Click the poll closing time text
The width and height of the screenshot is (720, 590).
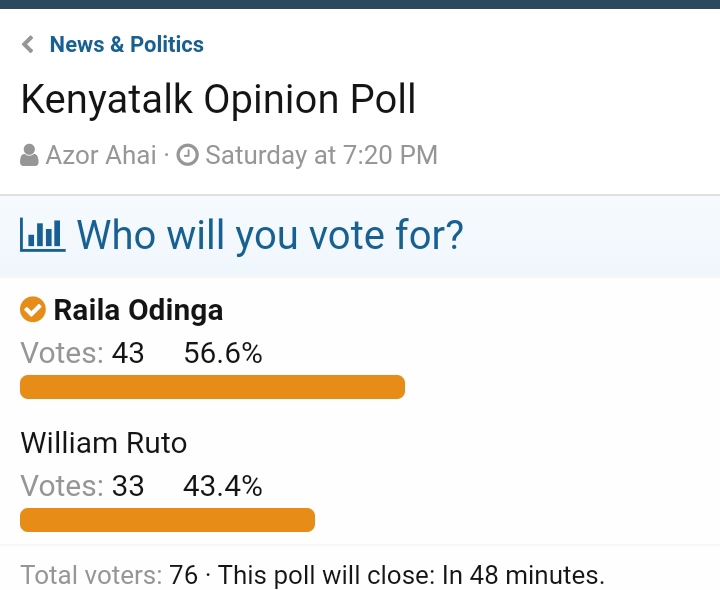pos(411,575)
